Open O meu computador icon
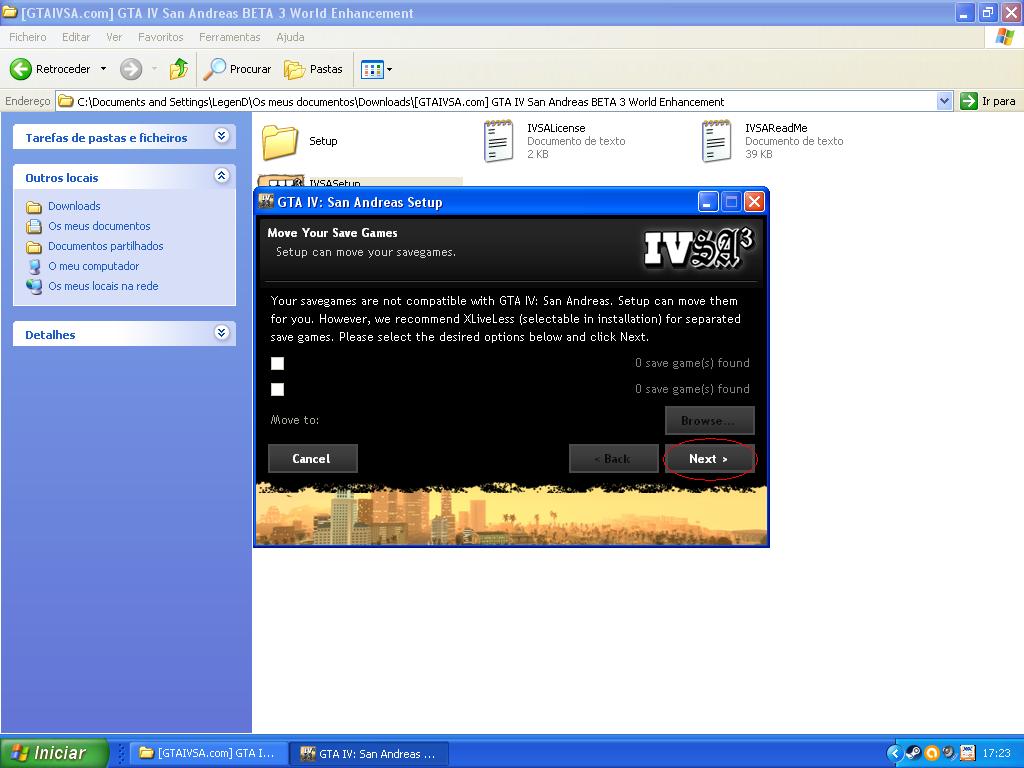 click(34, 266)
